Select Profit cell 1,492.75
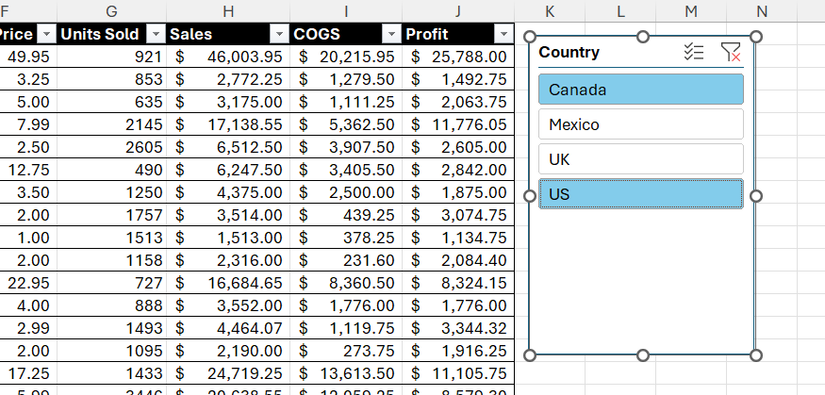The image size is (825, 395). (458, 79)
